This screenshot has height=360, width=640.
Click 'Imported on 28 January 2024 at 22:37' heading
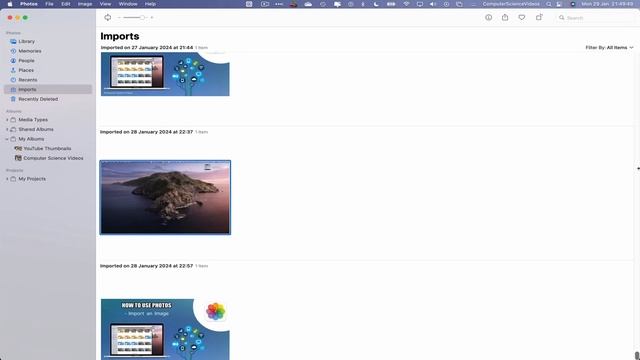(x=147, y=132)
